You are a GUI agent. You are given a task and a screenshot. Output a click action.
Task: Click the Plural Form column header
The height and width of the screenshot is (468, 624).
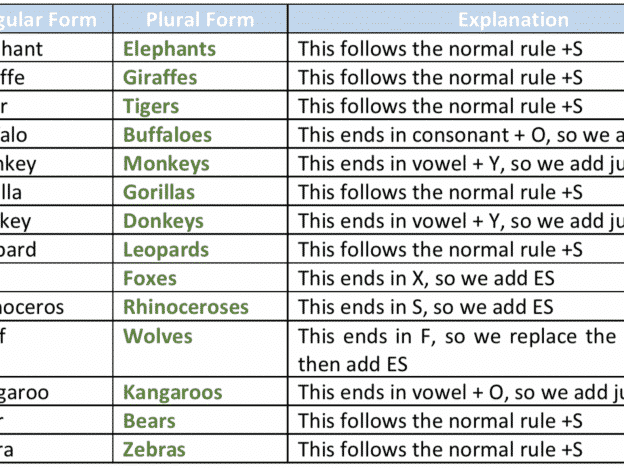200,20
